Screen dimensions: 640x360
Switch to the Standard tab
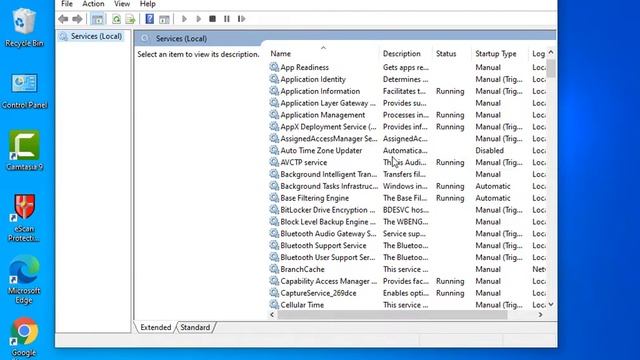[x=195, y=327]
